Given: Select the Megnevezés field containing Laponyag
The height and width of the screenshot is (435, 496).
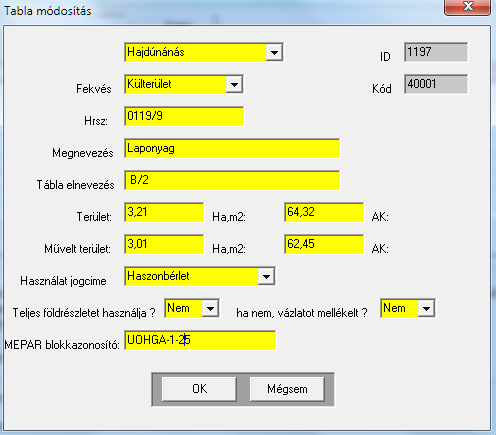Looking at the screenshot, I should click(232, 148).
